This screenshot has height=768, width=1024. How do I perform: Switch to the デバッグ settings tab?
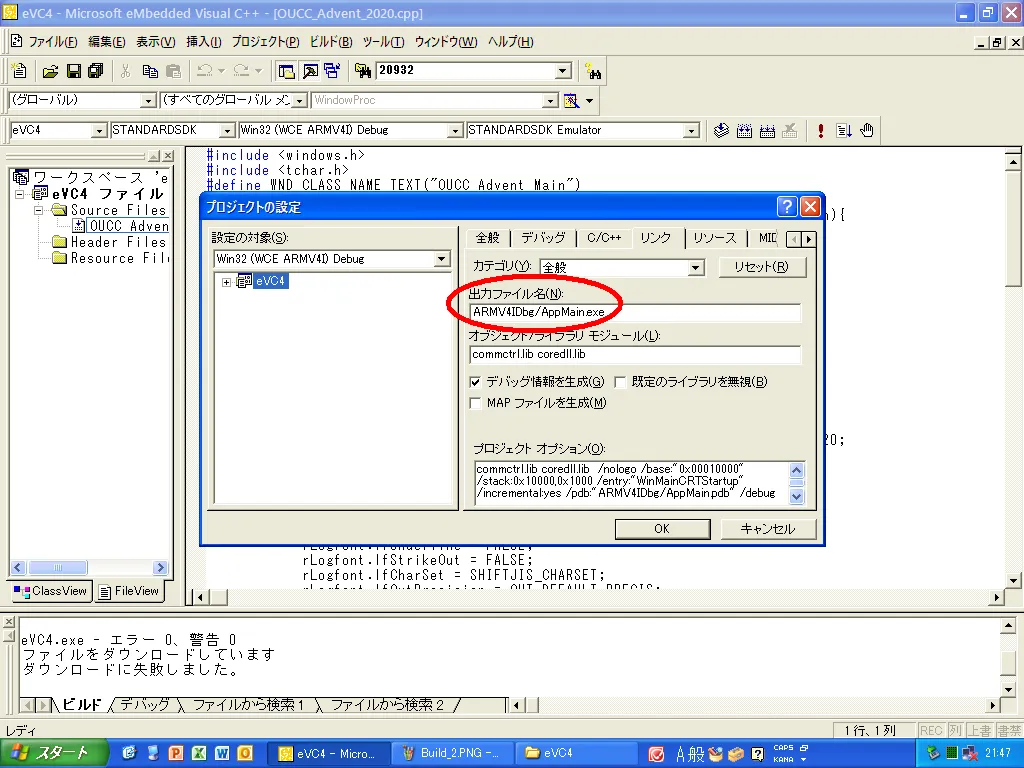tap(543, 238)
